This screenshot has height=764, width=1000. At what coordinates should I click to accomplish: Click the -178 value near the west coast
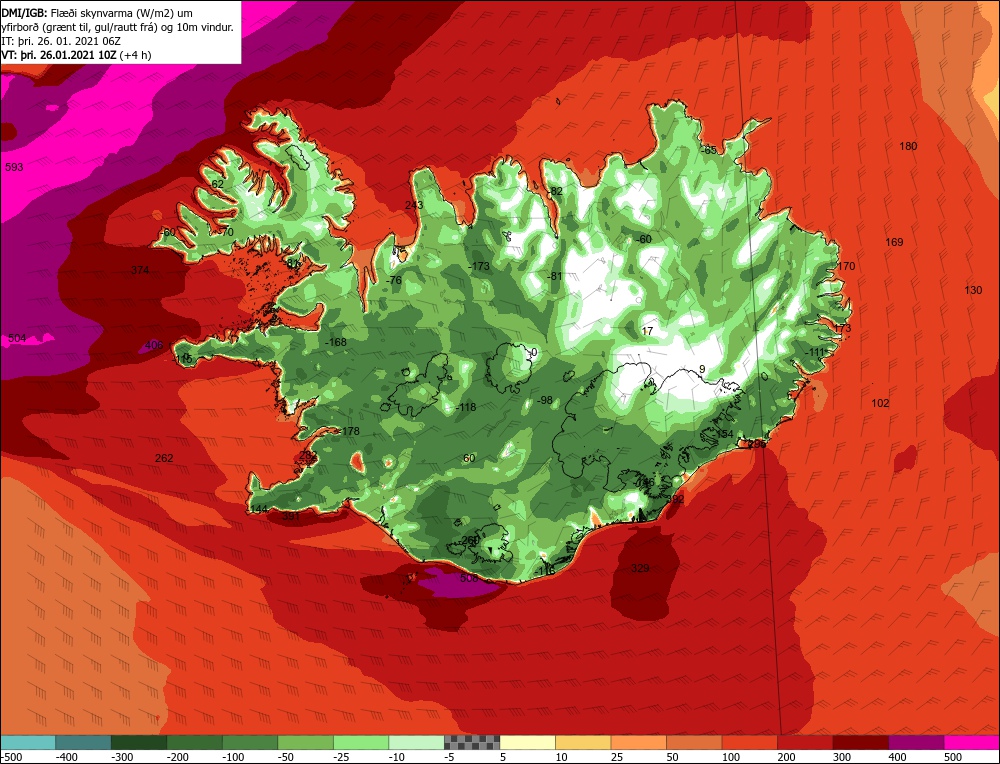click(x=349, y=431)
